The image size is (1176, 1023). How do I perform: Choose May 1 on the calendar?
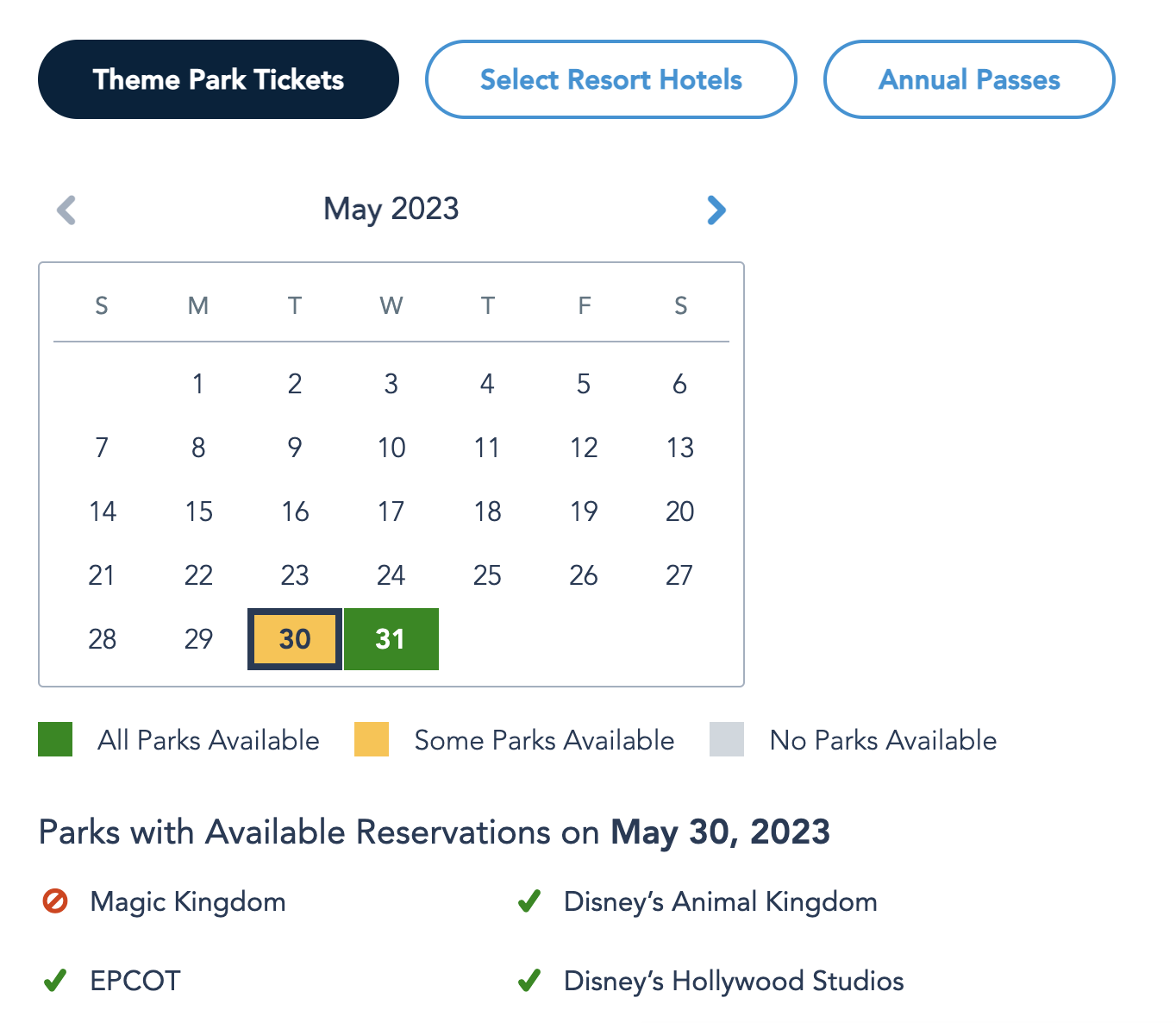(198, 384)
